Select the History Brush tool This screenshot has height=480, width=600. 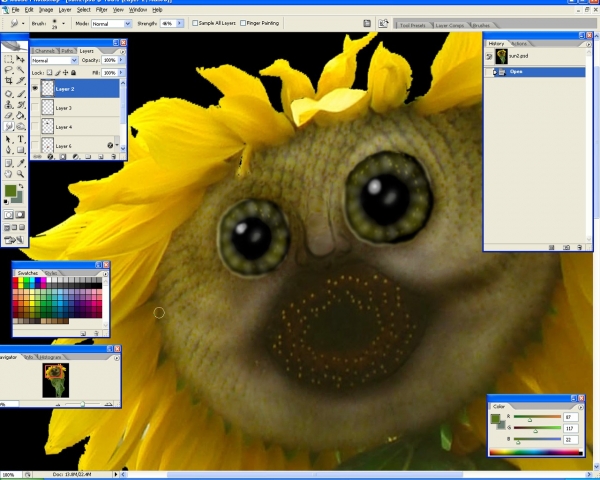click(20, 104)
